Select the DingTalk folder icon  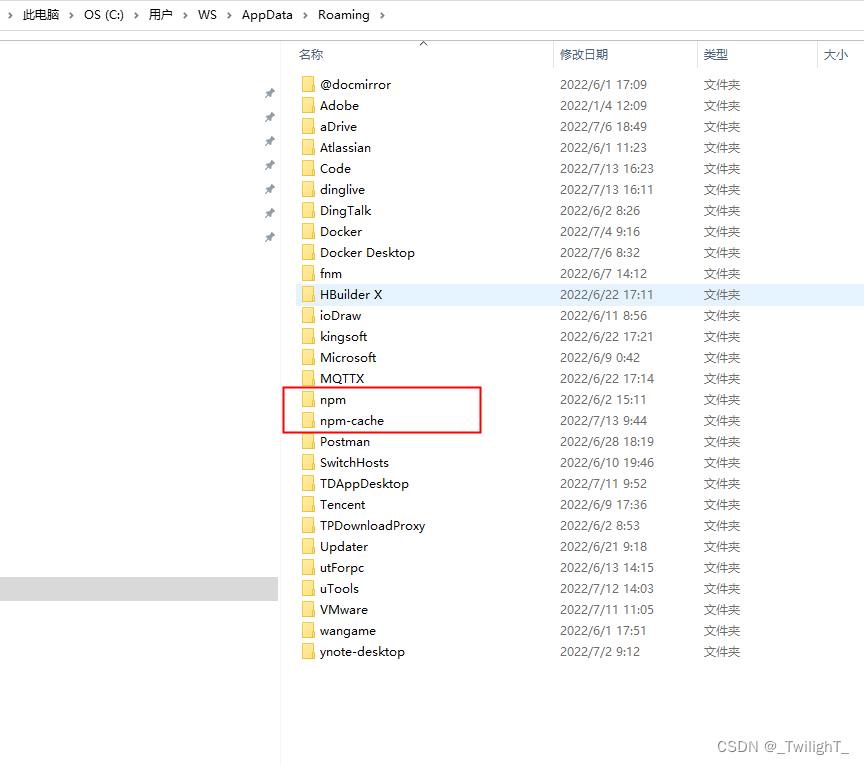pyautogui.click(x=308, y=210)
